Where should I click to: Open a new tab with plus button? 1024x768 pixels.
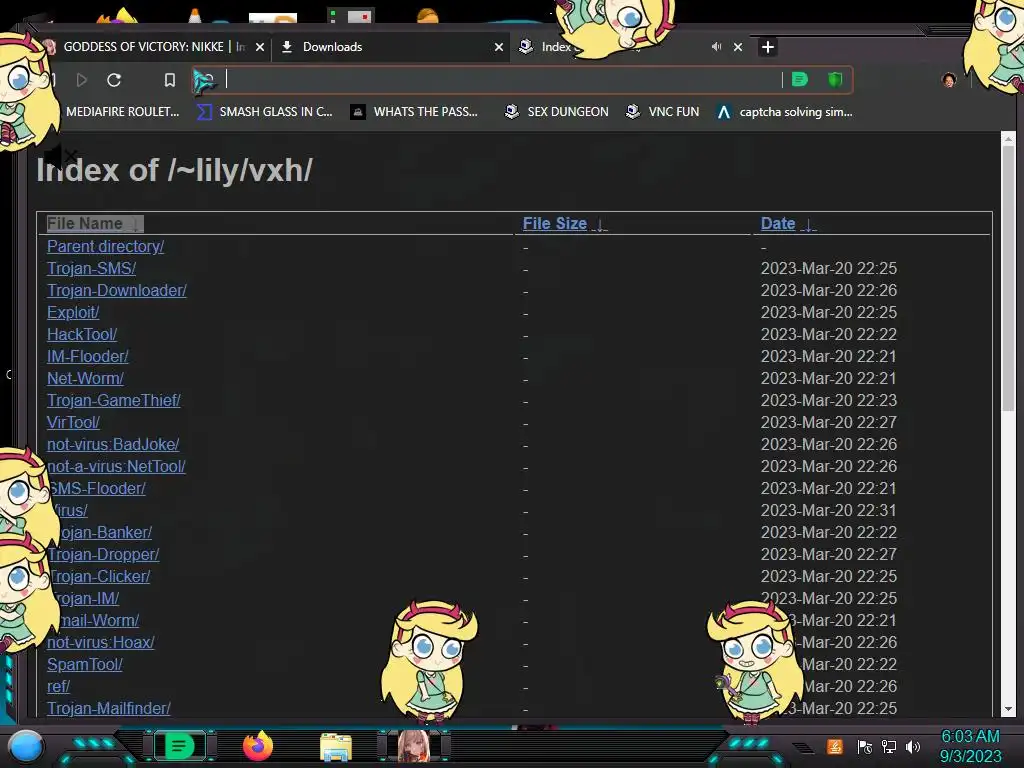768,47
